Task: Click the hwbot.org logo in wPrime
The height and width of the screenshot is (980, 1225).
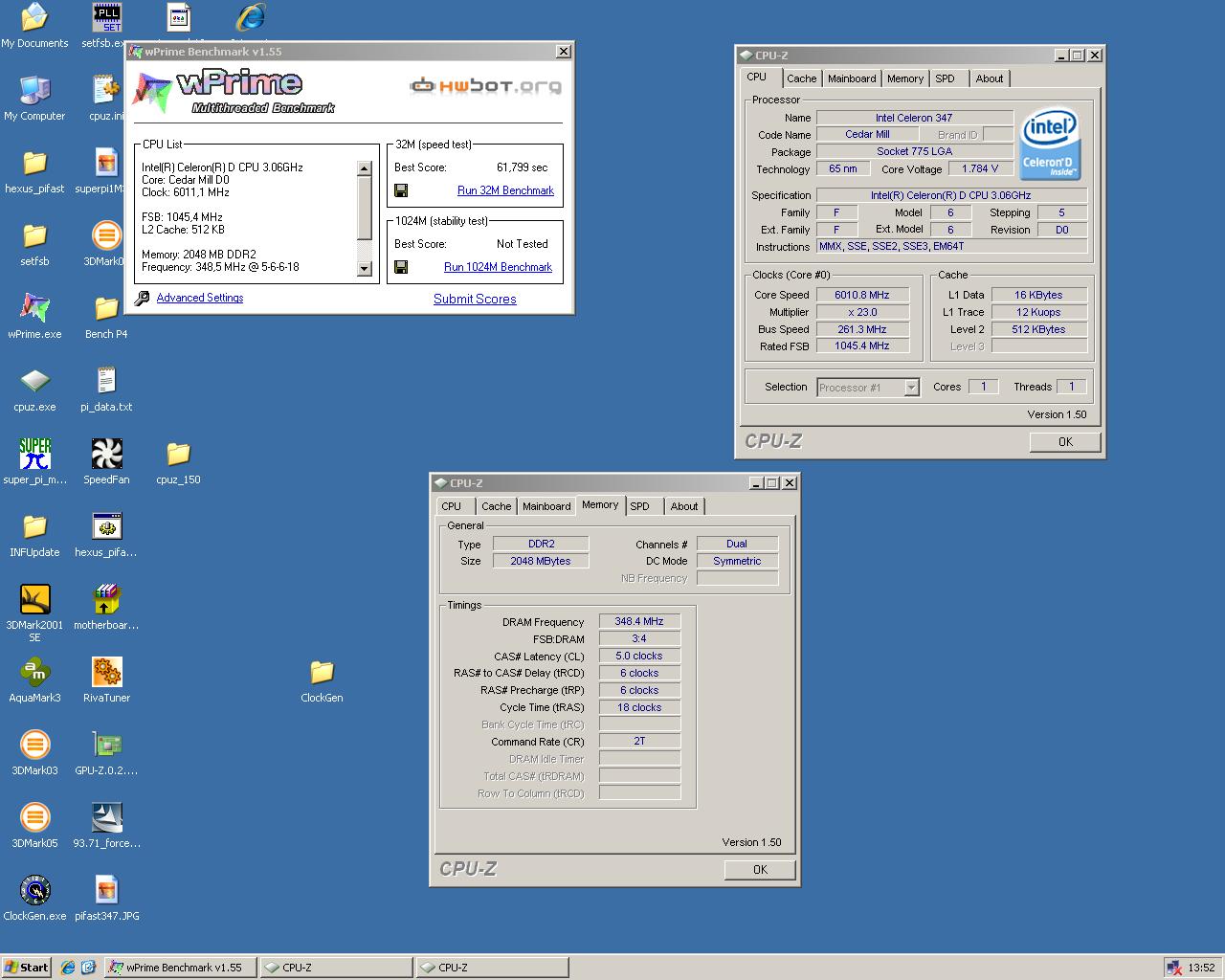Action: 486,86
